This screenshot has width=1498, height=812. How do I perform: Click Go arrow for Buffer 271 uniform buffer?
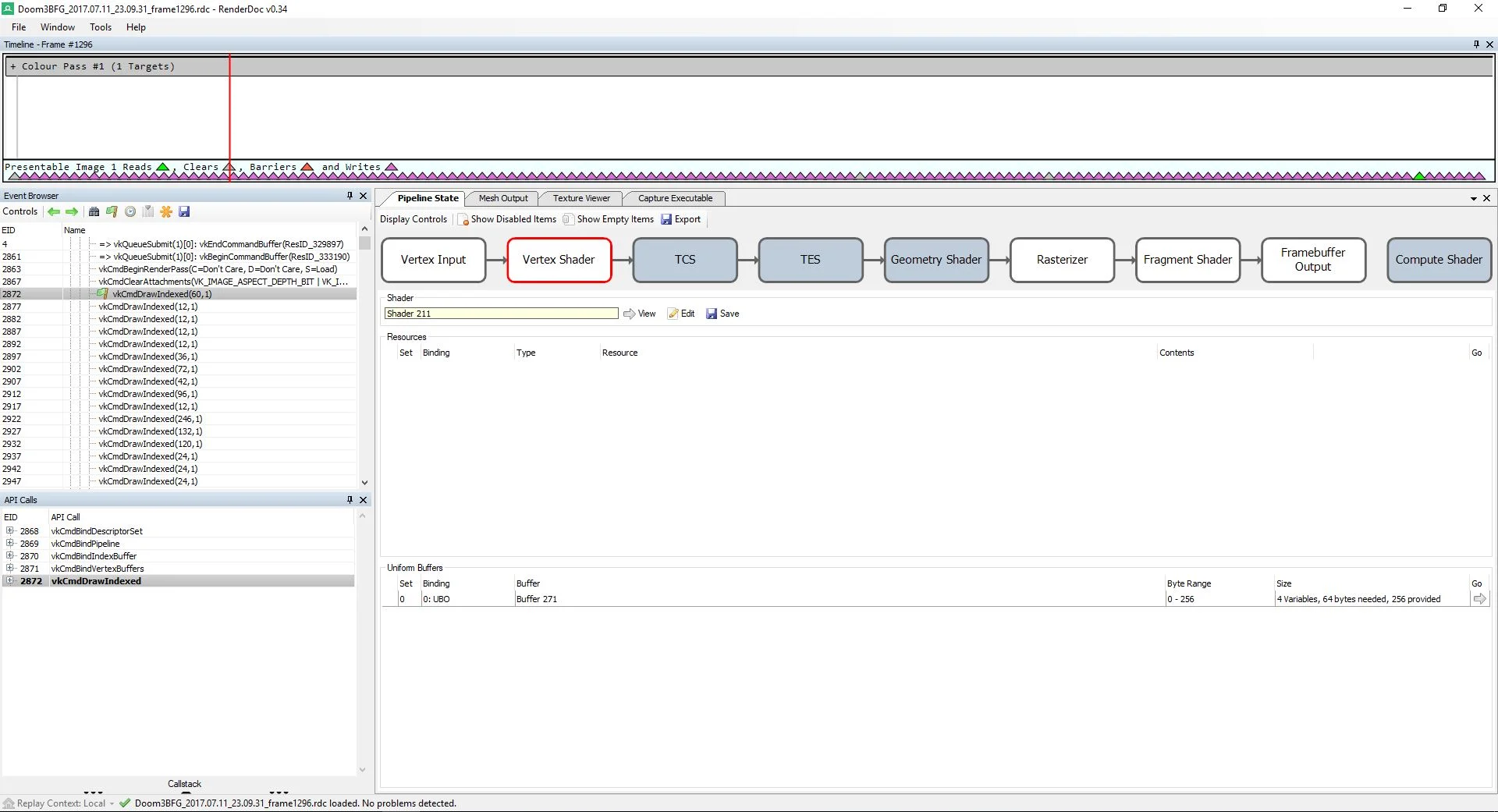(x=1479, y=599)
